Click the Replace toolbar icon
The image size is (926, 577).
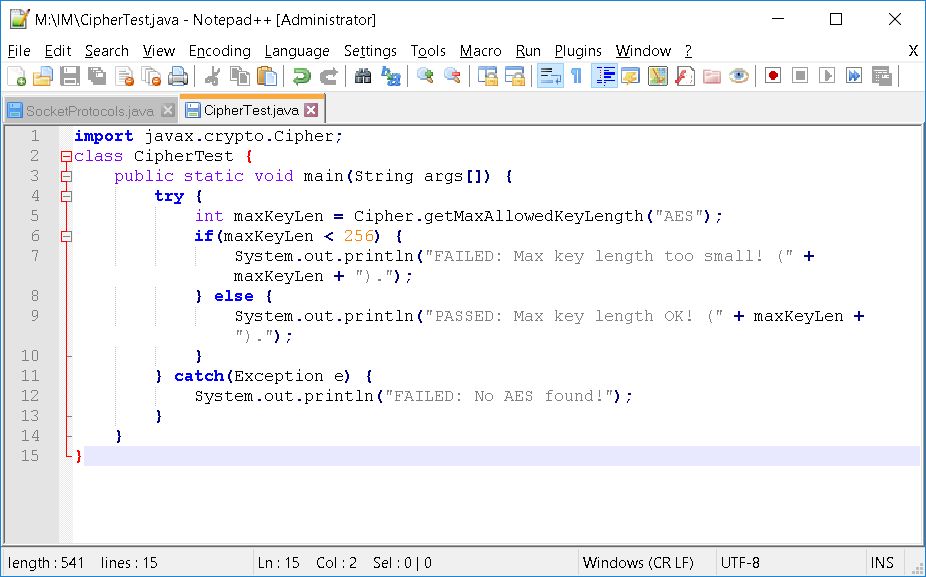(x=390, y=76)
